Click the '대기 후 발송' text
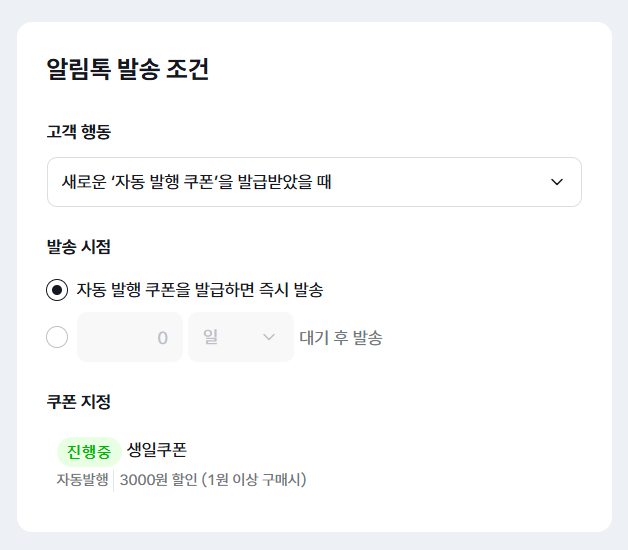628x550 pixels. tap(341, 337)
